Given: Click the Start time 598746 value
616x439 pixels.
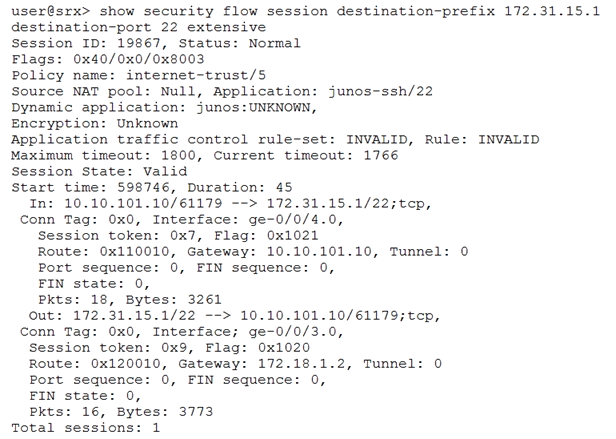Looking at the screenshot, I should [x=143, y=187].
